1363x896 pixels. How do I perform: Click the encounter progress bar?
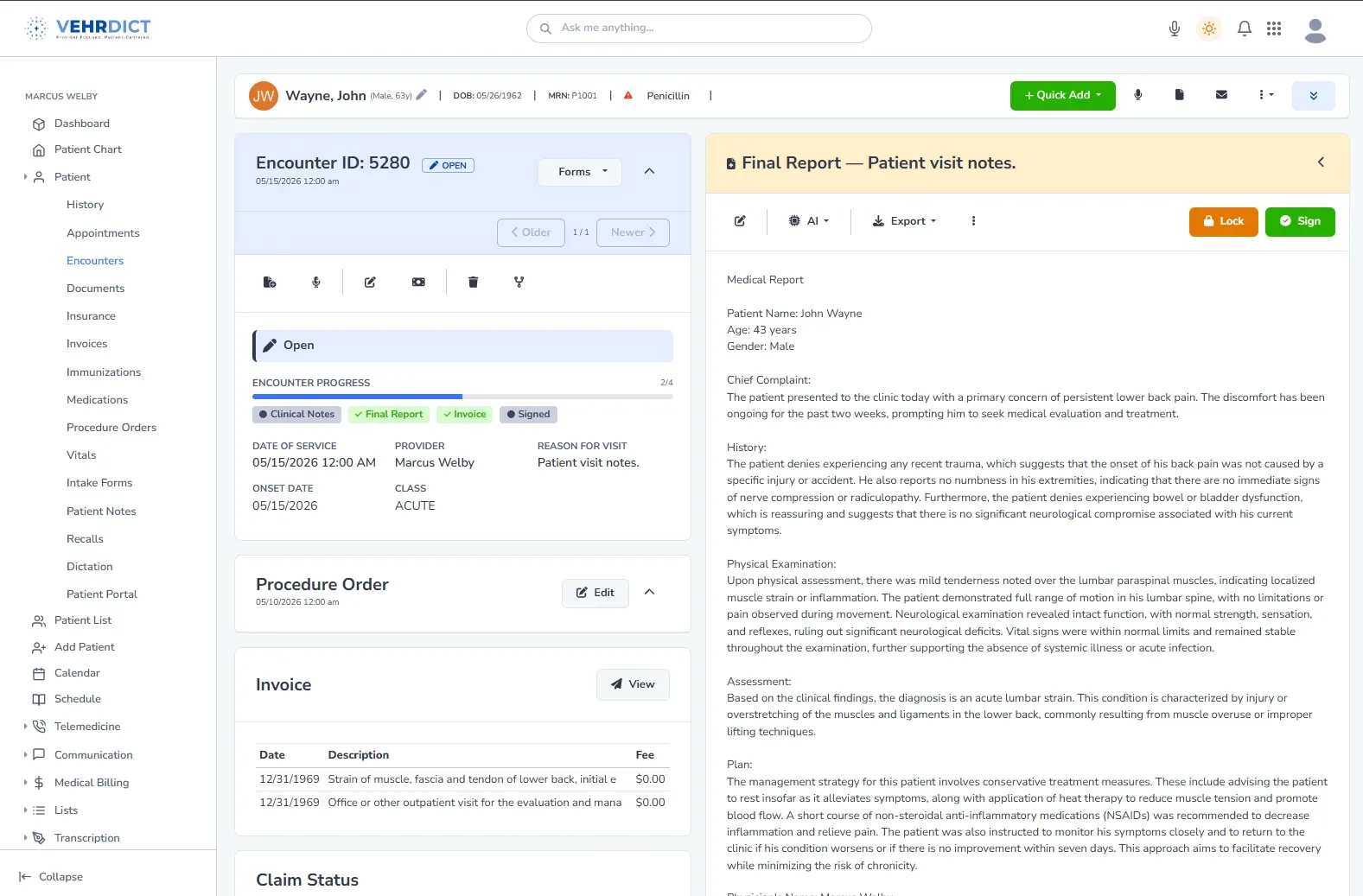[x=462, y=397]
